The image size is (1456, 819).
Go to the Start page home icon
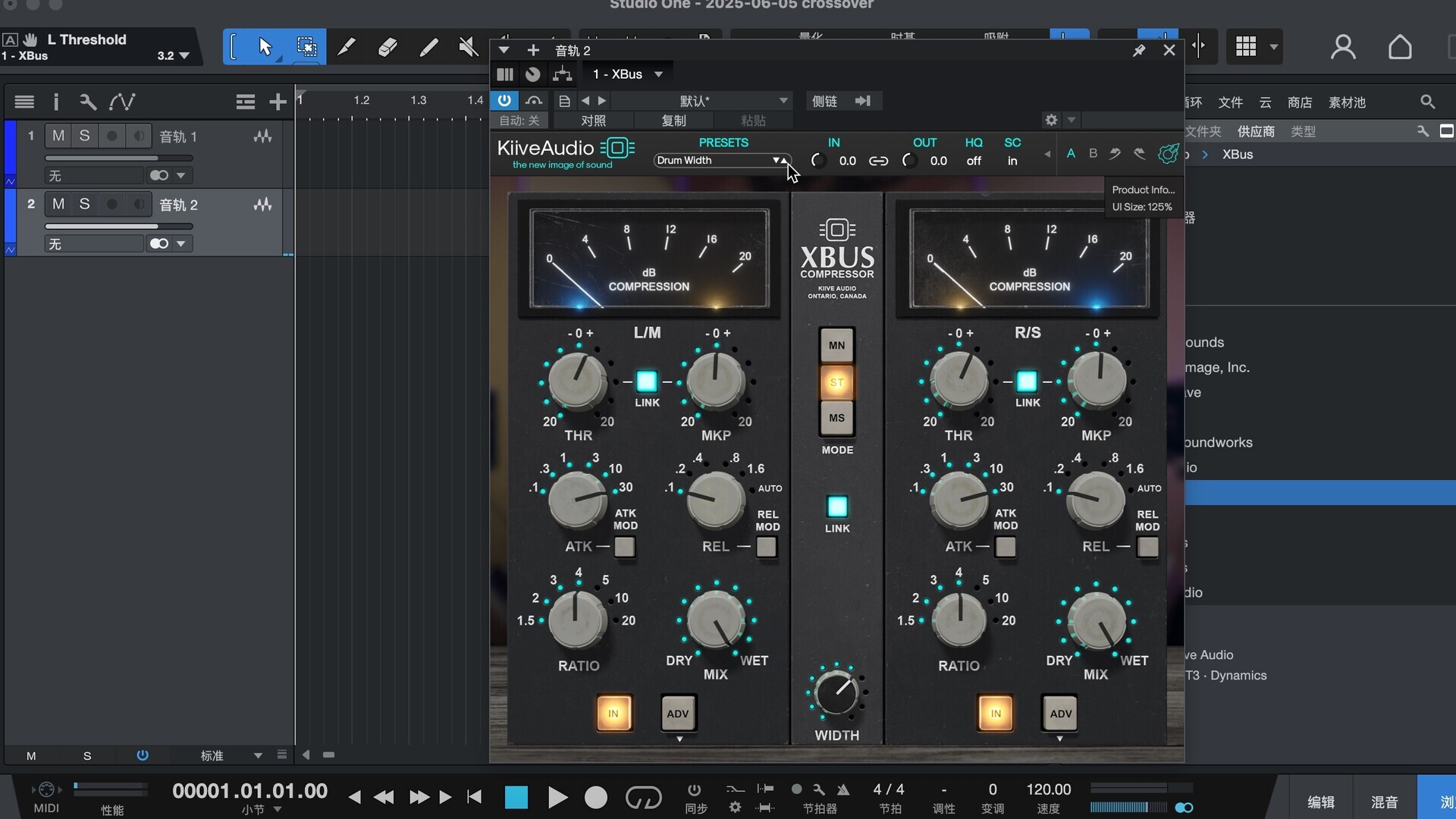[x=1400, y=47]
